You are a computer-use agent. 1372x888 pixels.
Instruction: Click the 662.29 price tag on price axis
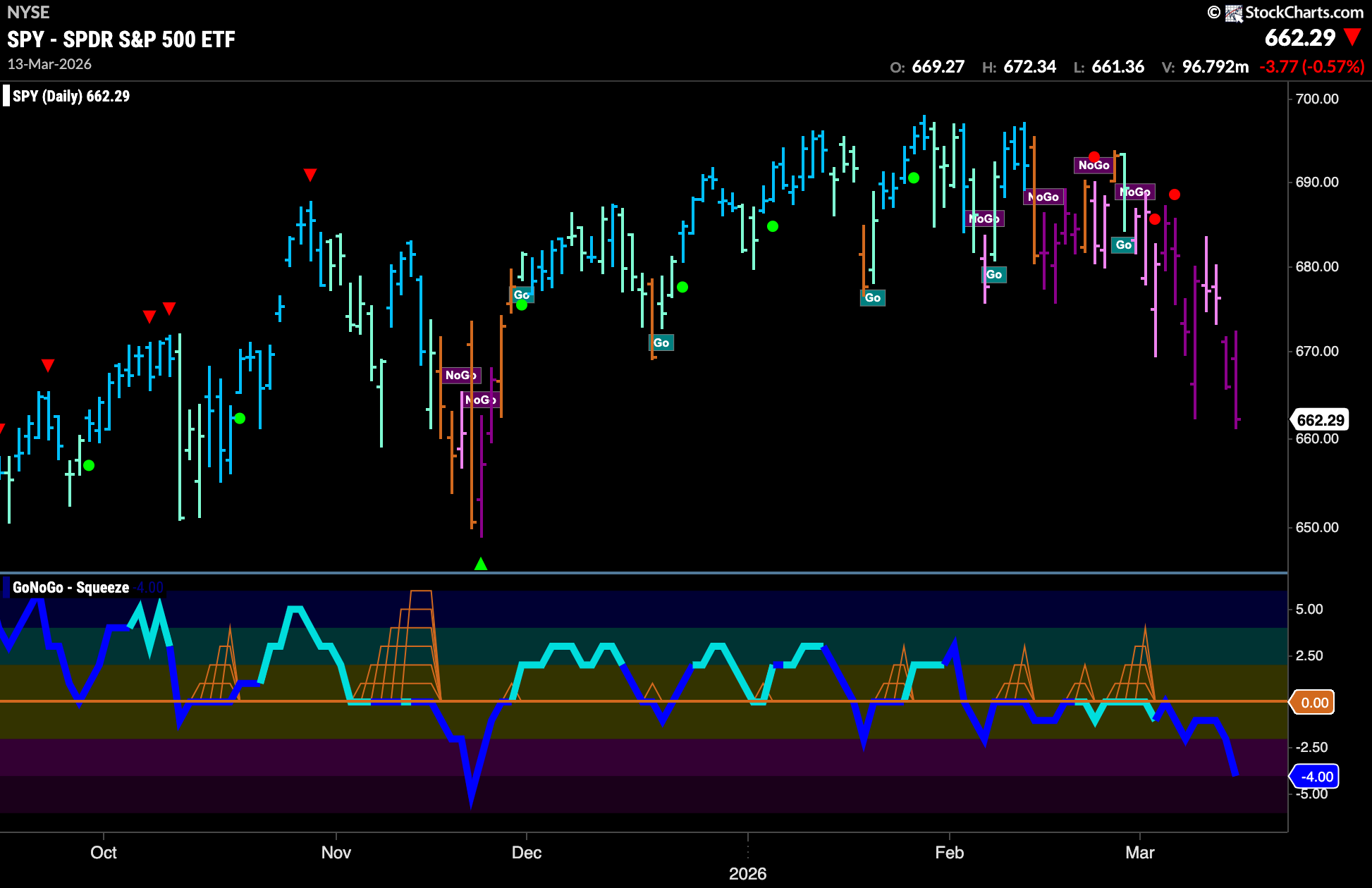point(1320,420)
